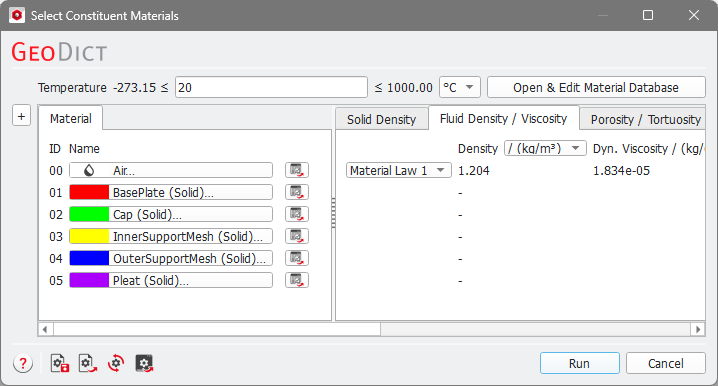This screenshot has height=386, width=718.
Task: Click the Dyn. Viscosity column header
Action: (648, 149)
